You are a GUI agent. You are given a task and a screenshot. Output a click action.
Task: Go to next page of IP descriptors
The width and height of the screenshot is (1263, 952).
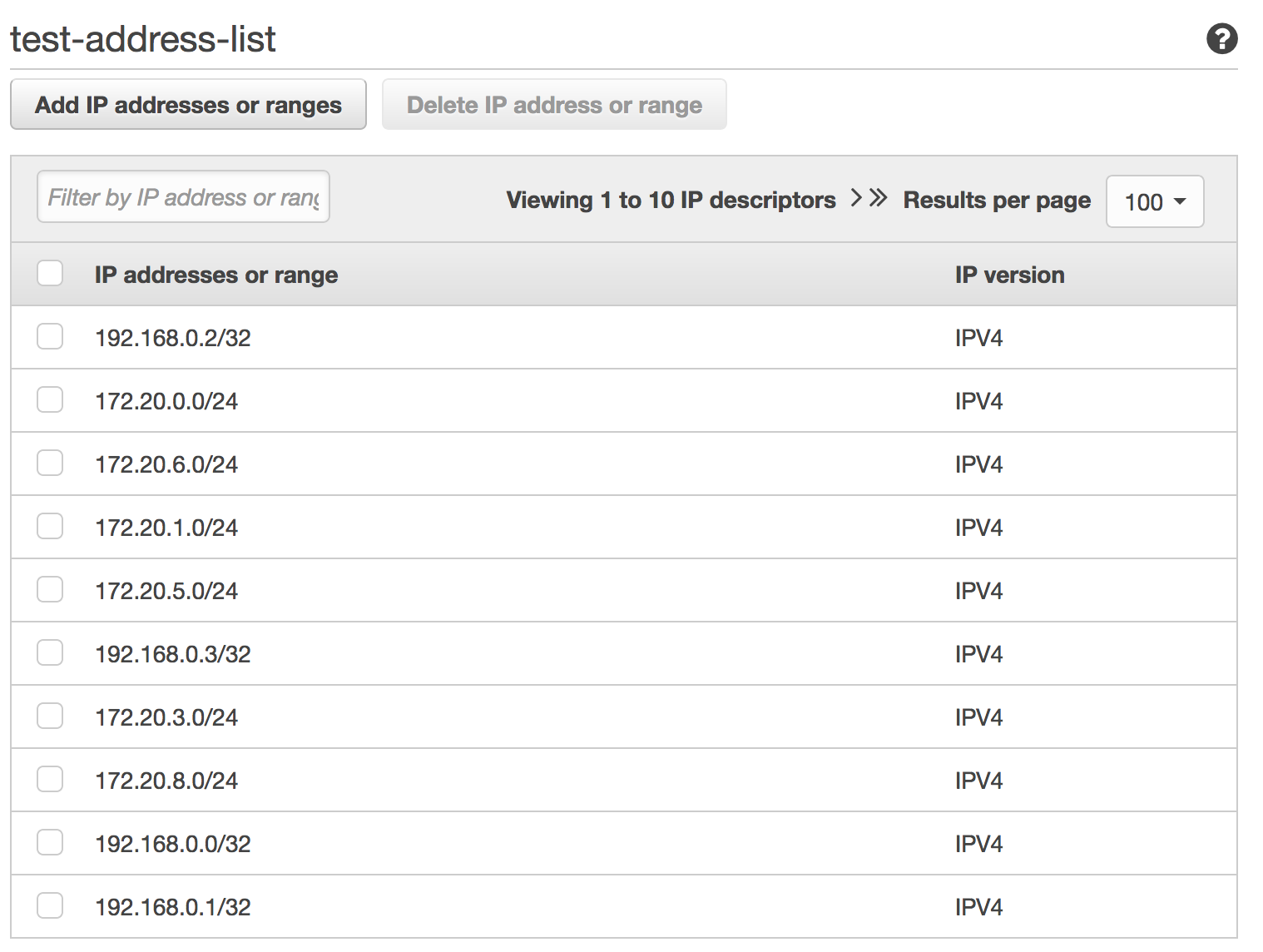point(855,198)
